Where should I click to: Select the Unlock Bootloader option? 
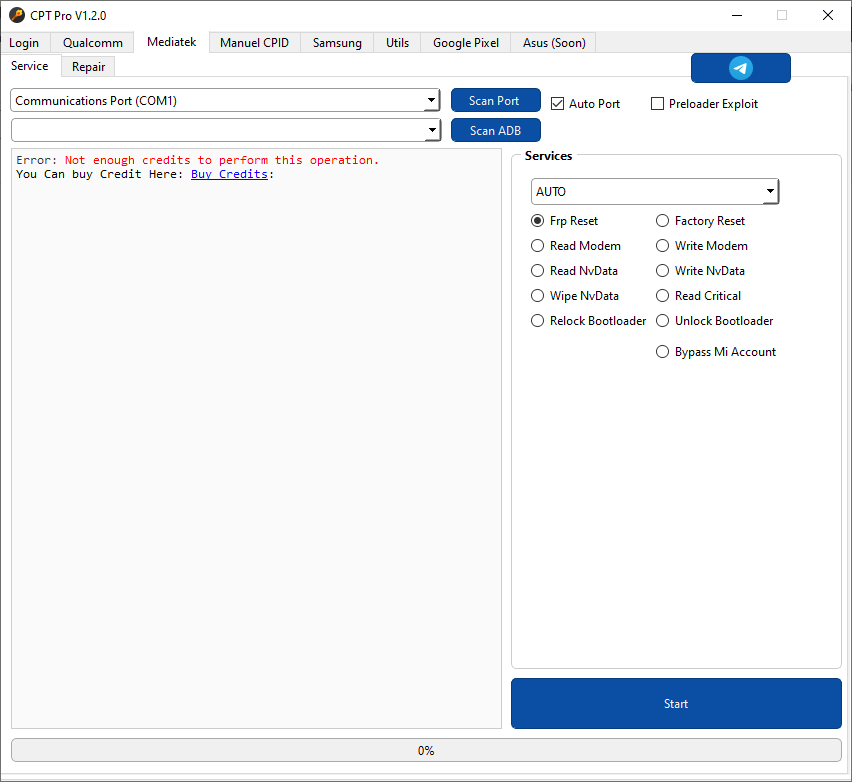pos(662,320)
